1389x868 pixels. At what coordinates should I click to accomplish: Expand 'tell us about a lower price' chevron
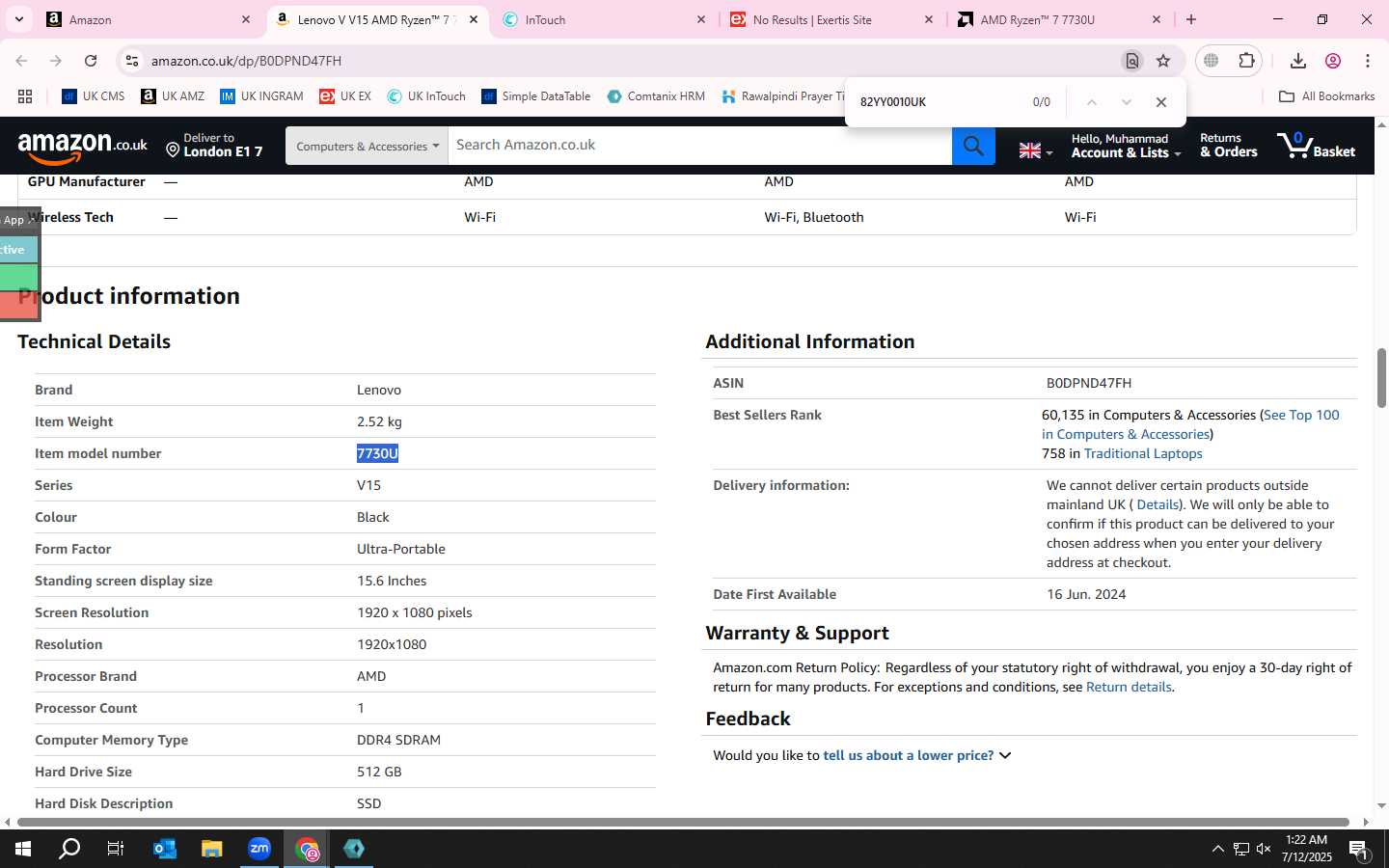point(1005,755)
